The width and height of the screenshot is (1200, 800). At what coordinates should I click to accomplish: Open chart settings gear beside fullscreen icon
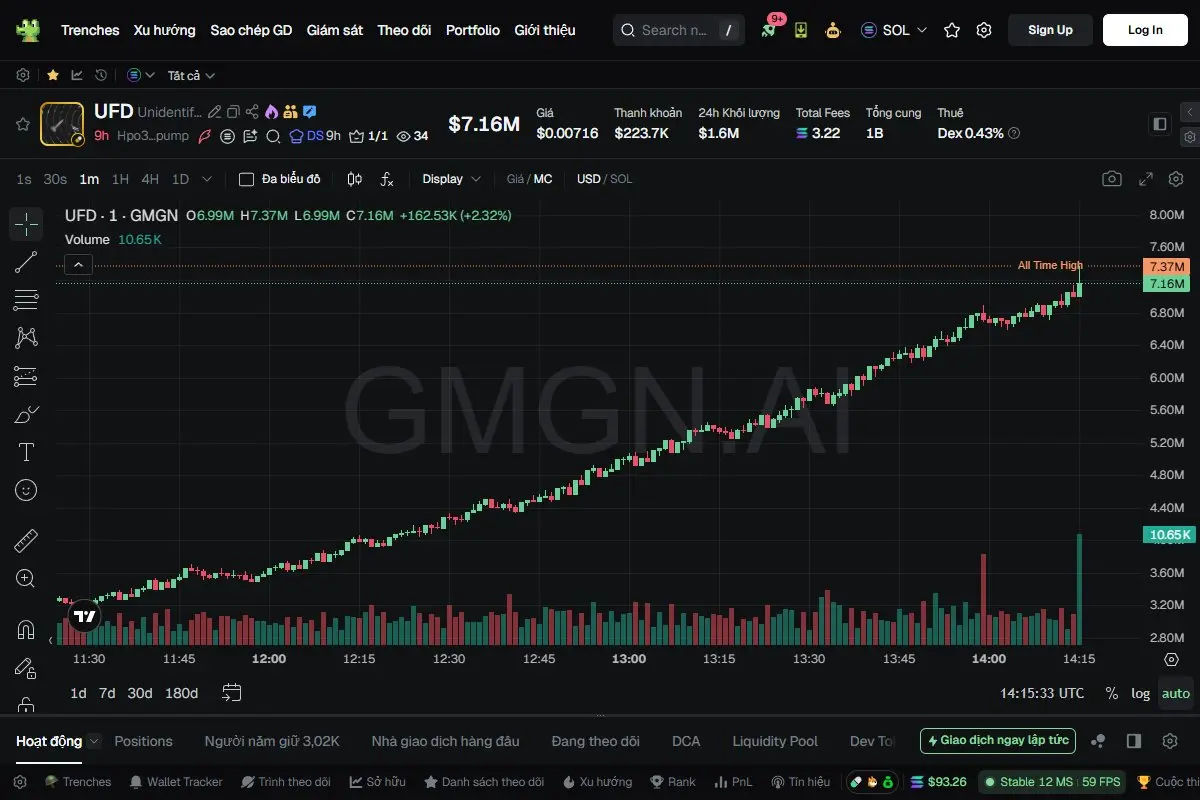[x=1176, y=179]
